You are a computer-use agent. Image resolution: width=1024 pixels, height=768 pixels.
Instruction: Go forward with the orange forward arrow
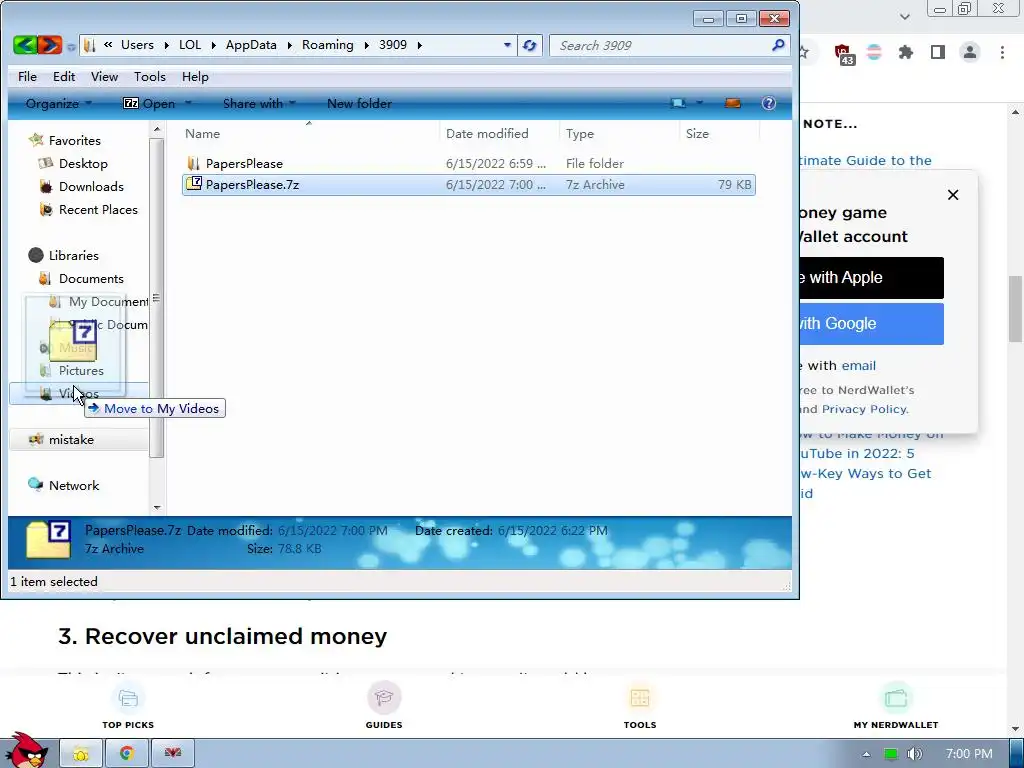pyautogui.click(x=50, y=45)
